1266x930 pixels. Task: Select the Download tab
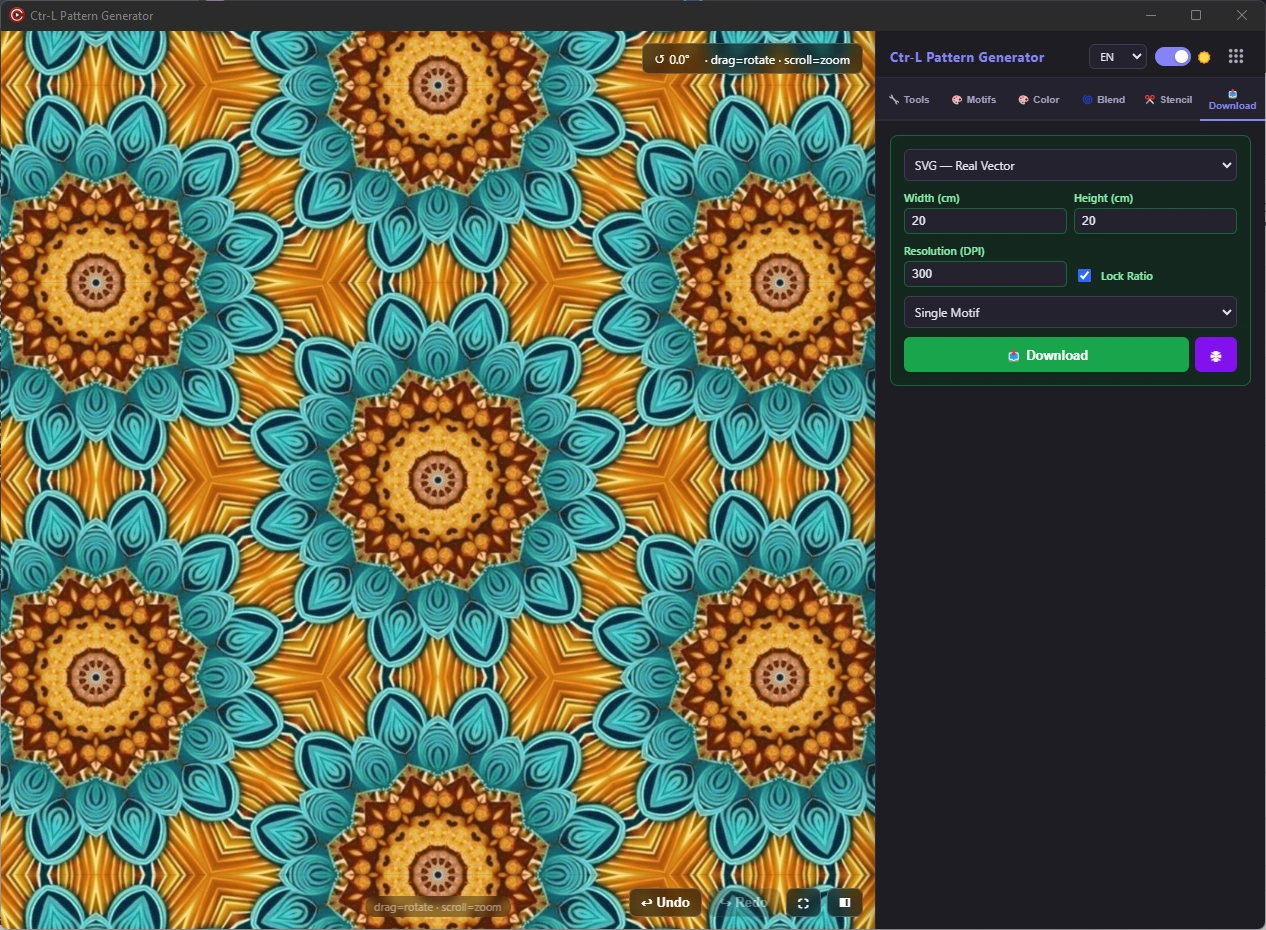1232,99
